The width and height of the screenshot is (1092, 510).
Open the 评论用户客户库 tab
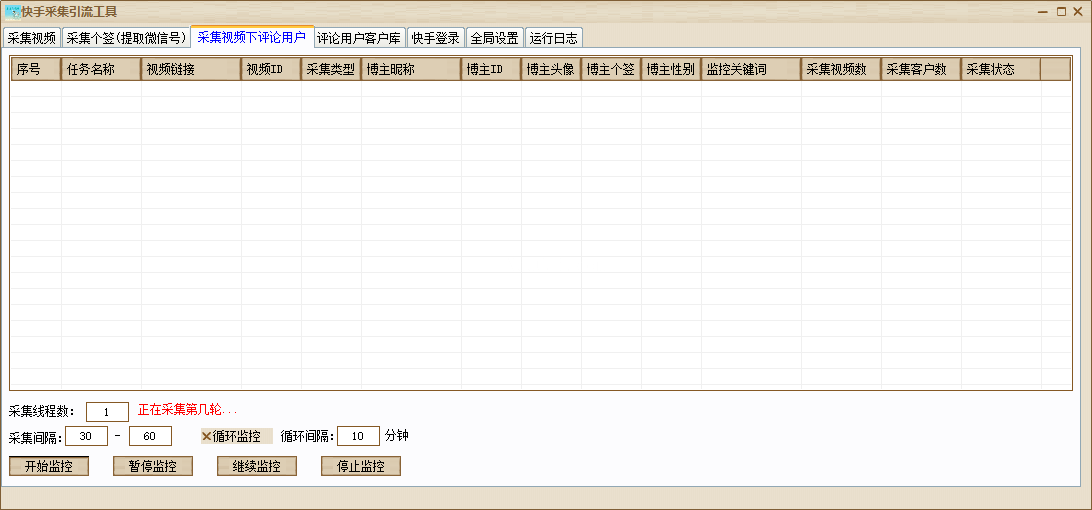359,38
